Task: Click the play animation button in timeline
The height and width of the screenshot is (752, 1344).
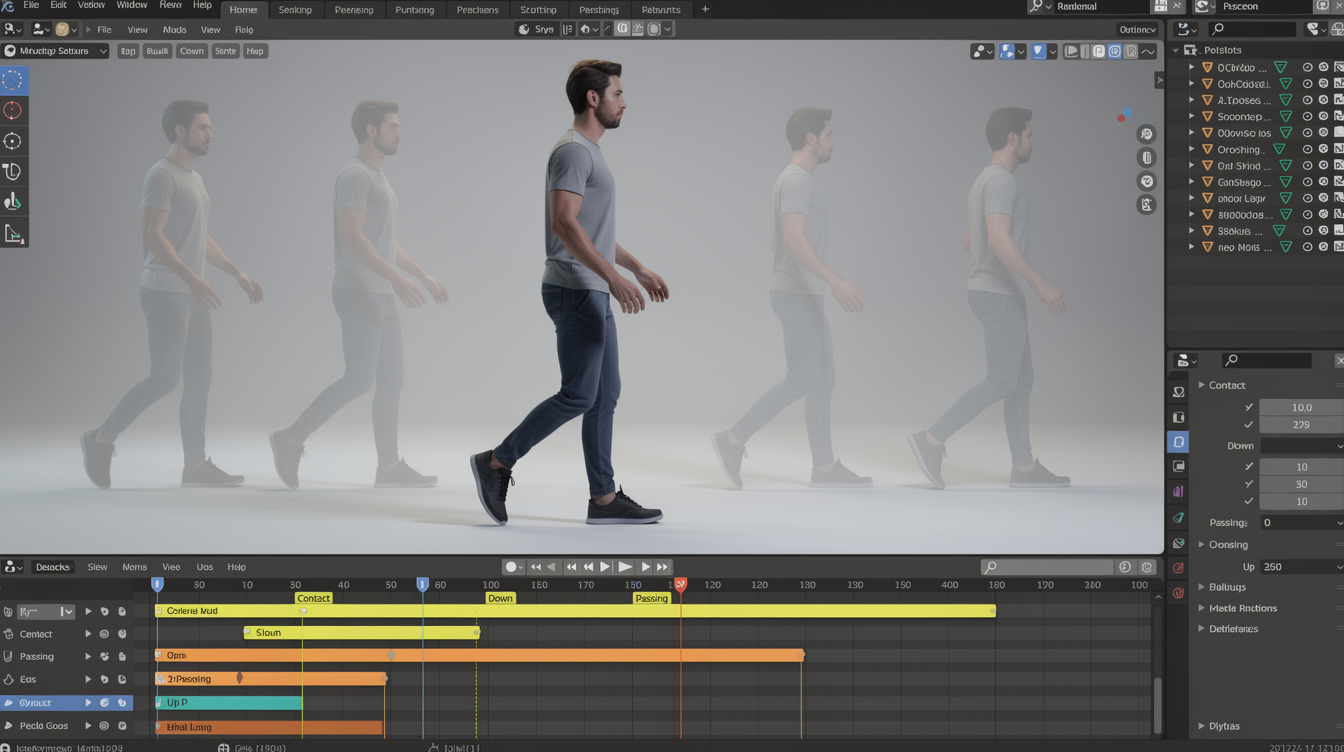Action: point(625,567)
